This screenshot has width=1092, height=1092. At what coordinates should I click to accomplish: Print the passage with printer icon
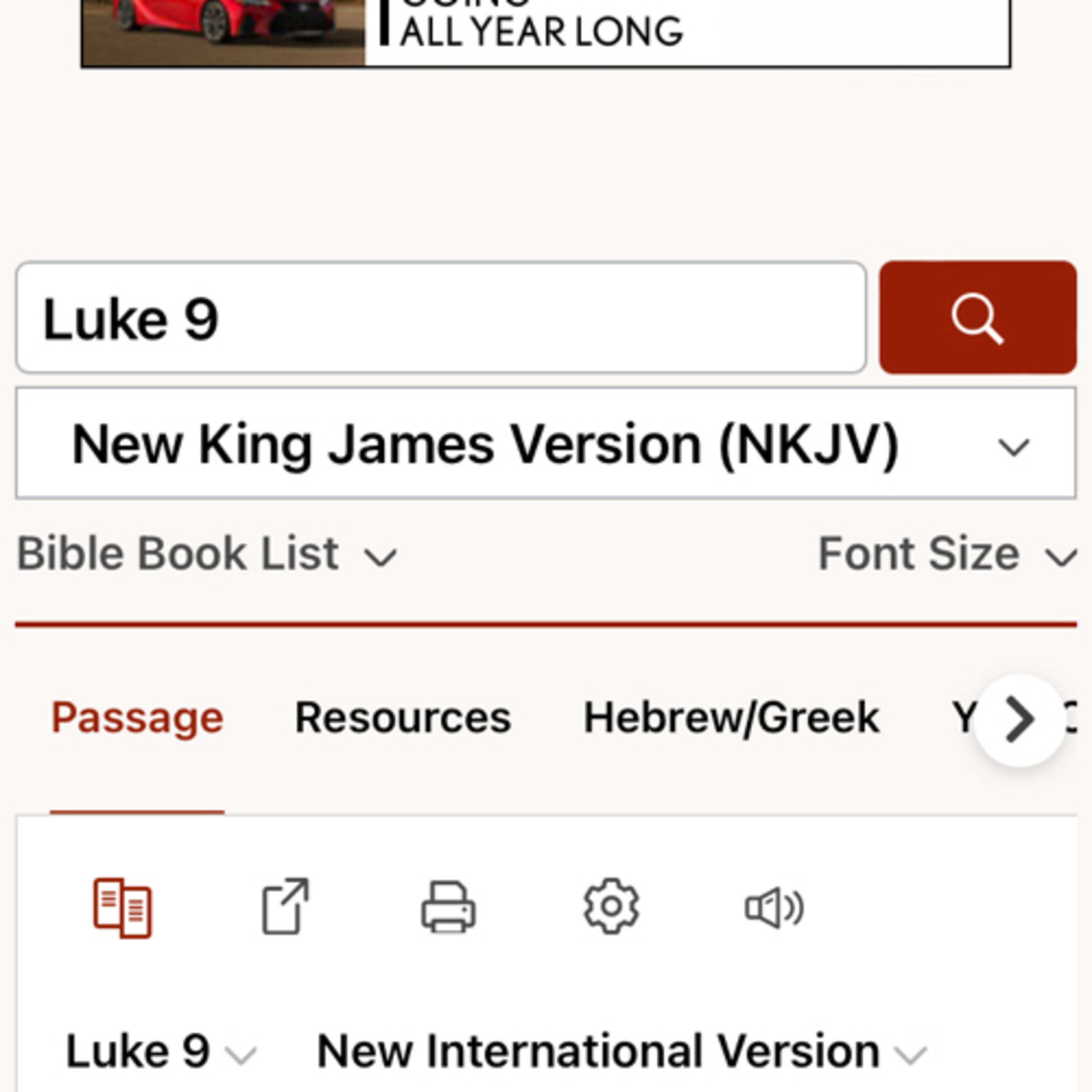[448, 908]
